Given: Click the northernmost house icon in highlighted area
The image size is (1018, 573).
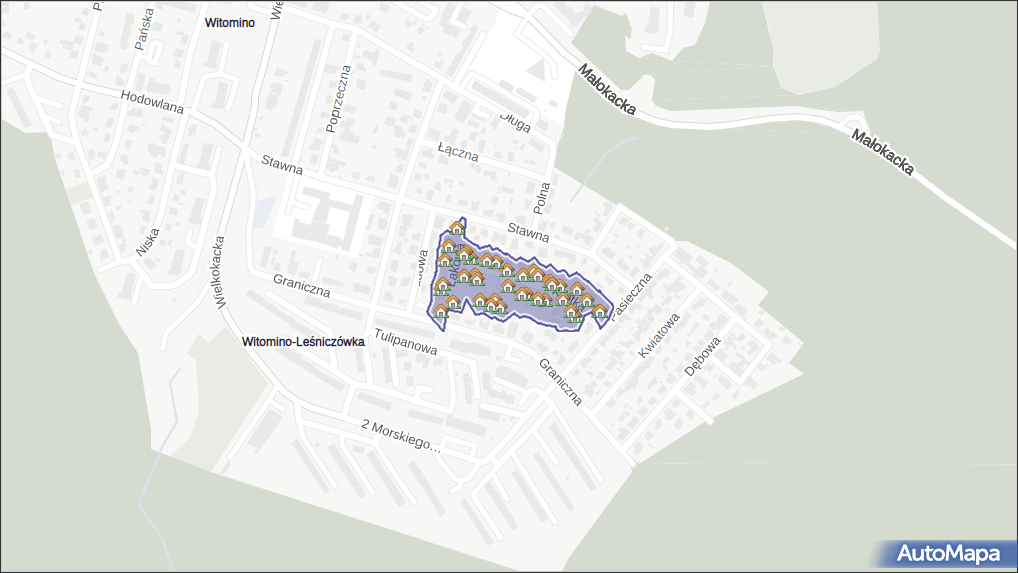Looking at the screenshot, I should [x=457, y=228].
